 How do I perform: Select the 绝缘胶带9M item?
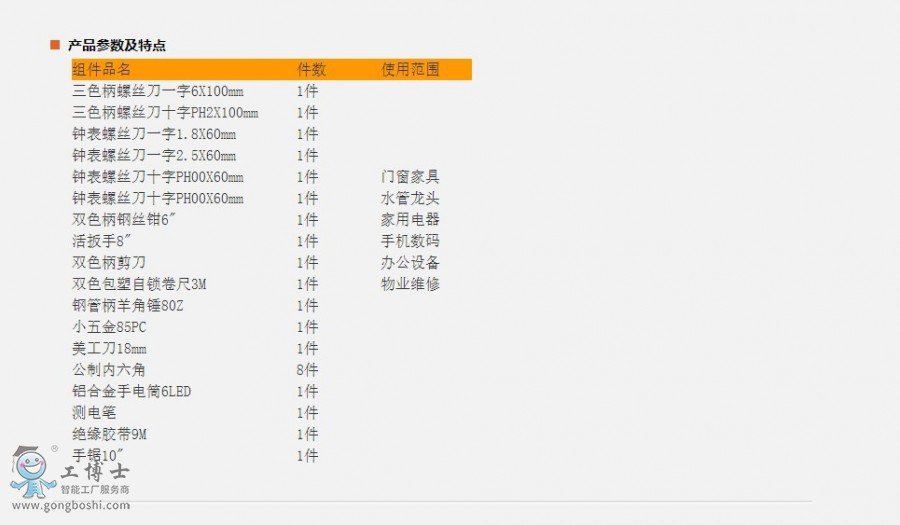(x=110, y=434)
